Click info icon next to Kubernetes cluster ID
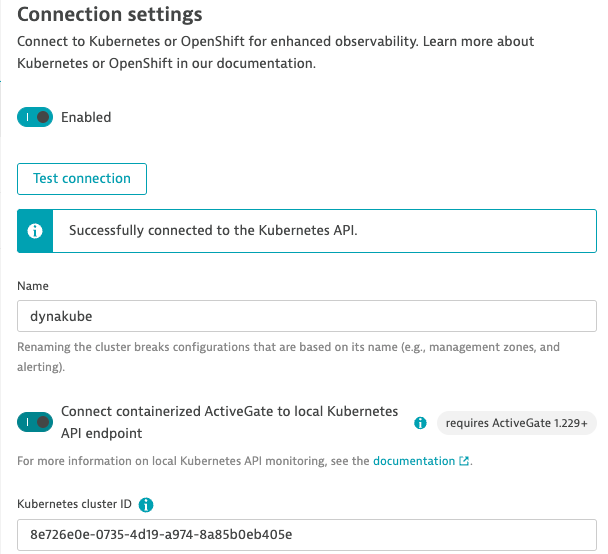 point(146,504)
